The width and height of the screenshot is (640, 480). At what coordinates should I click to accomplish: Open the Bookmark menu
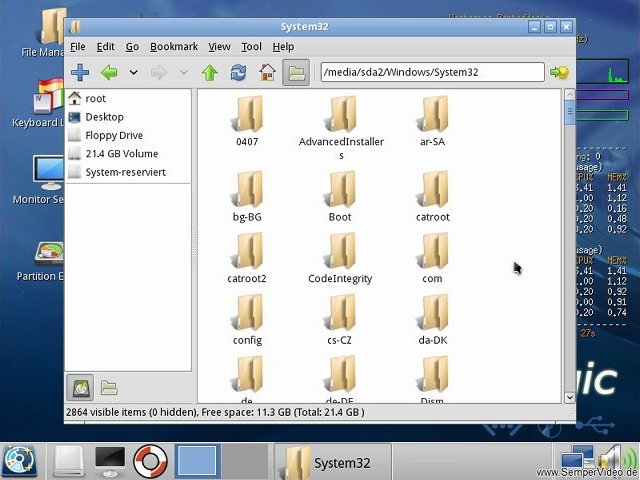[174, 46]
